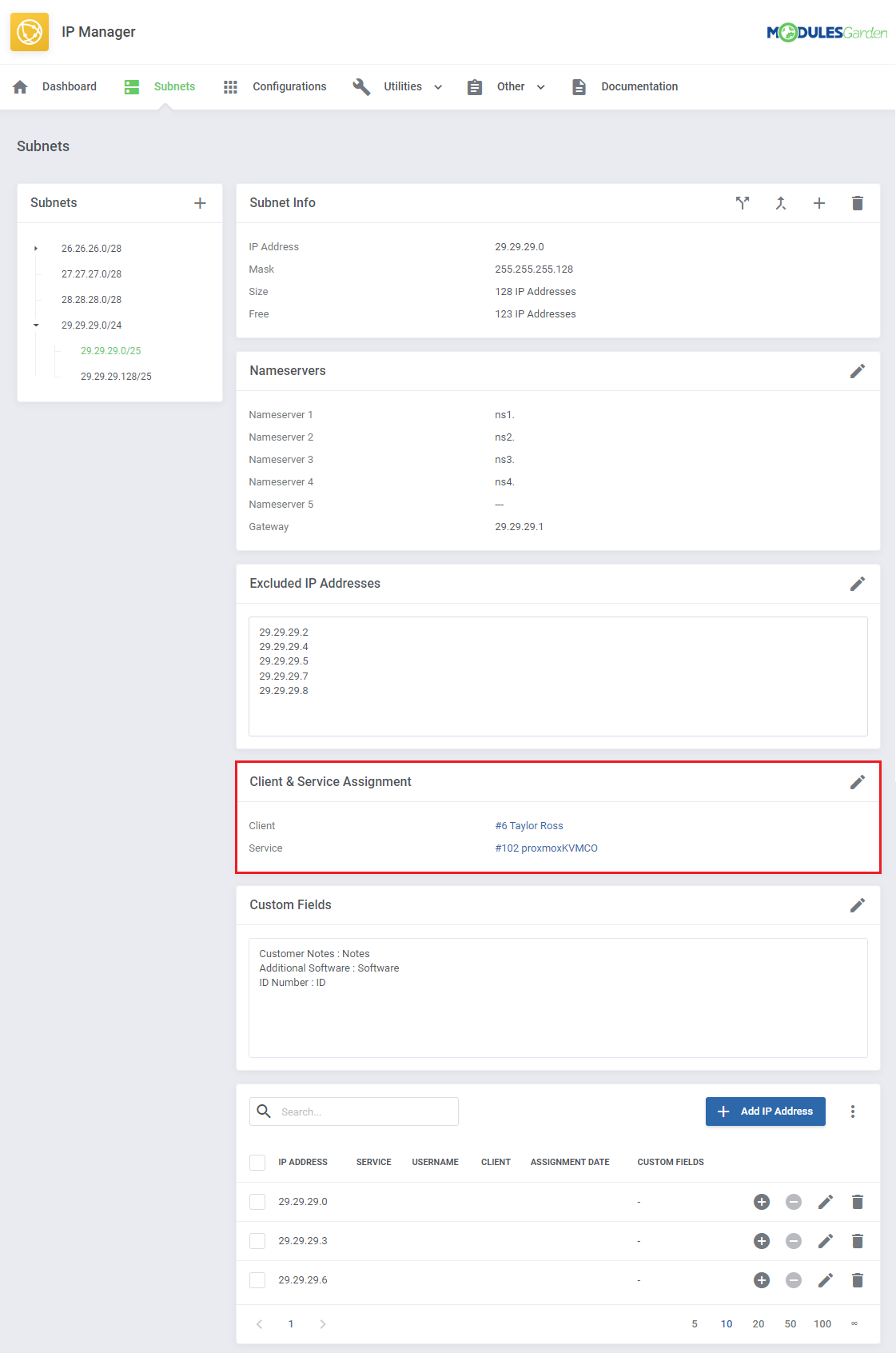Click the IP address search field
This screenshot has height=1353, width=896.
354,1112
